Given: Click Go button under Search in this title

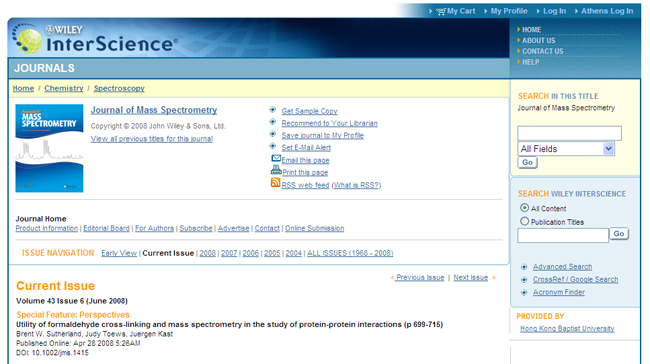Looking at the screenshot, I should [x=527, y=163].
